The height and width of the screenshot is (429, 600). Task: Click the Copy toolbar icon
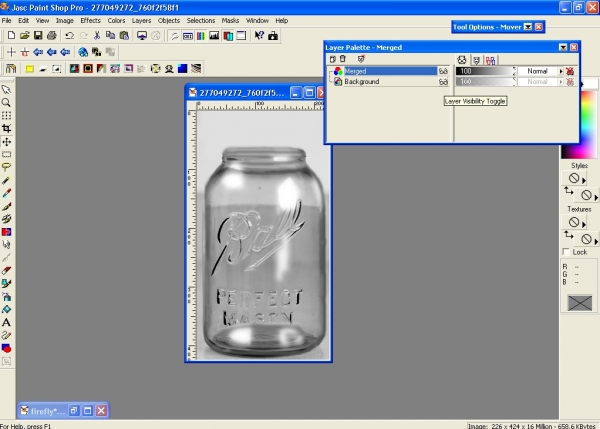(x=110, y=36)
